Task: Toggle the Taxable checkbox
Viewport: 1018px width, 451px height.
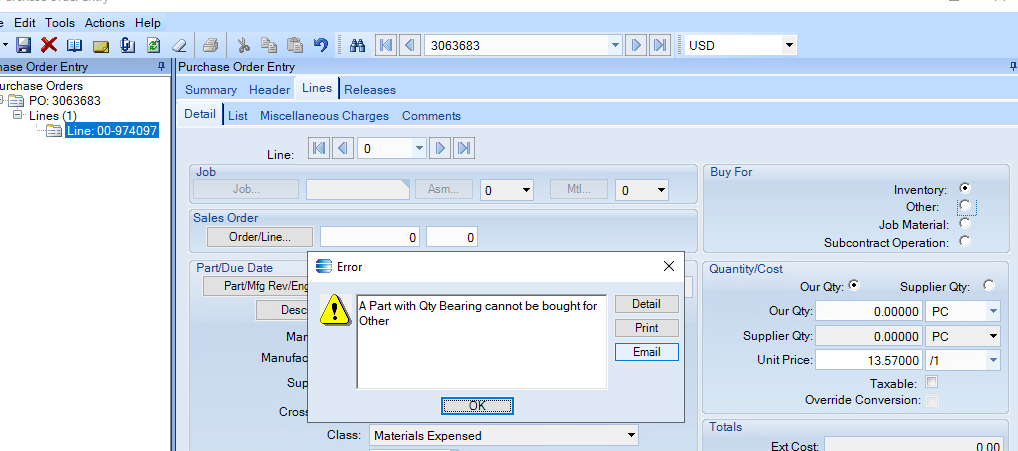Action: pos(932,382)
